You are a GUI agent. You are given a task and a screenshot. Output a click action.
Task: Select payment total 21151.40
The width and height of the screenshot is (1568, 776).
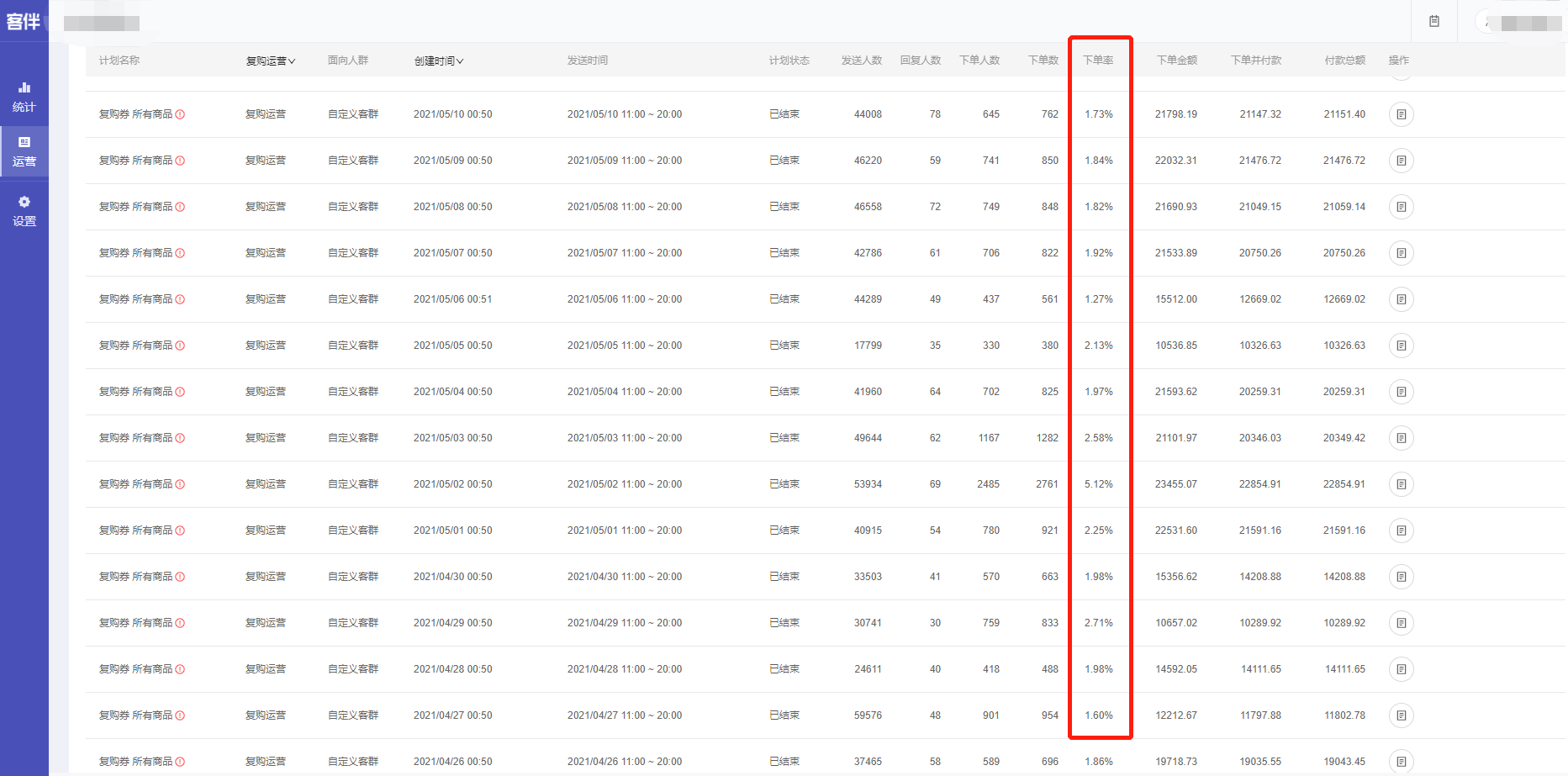pos(1344,114)
